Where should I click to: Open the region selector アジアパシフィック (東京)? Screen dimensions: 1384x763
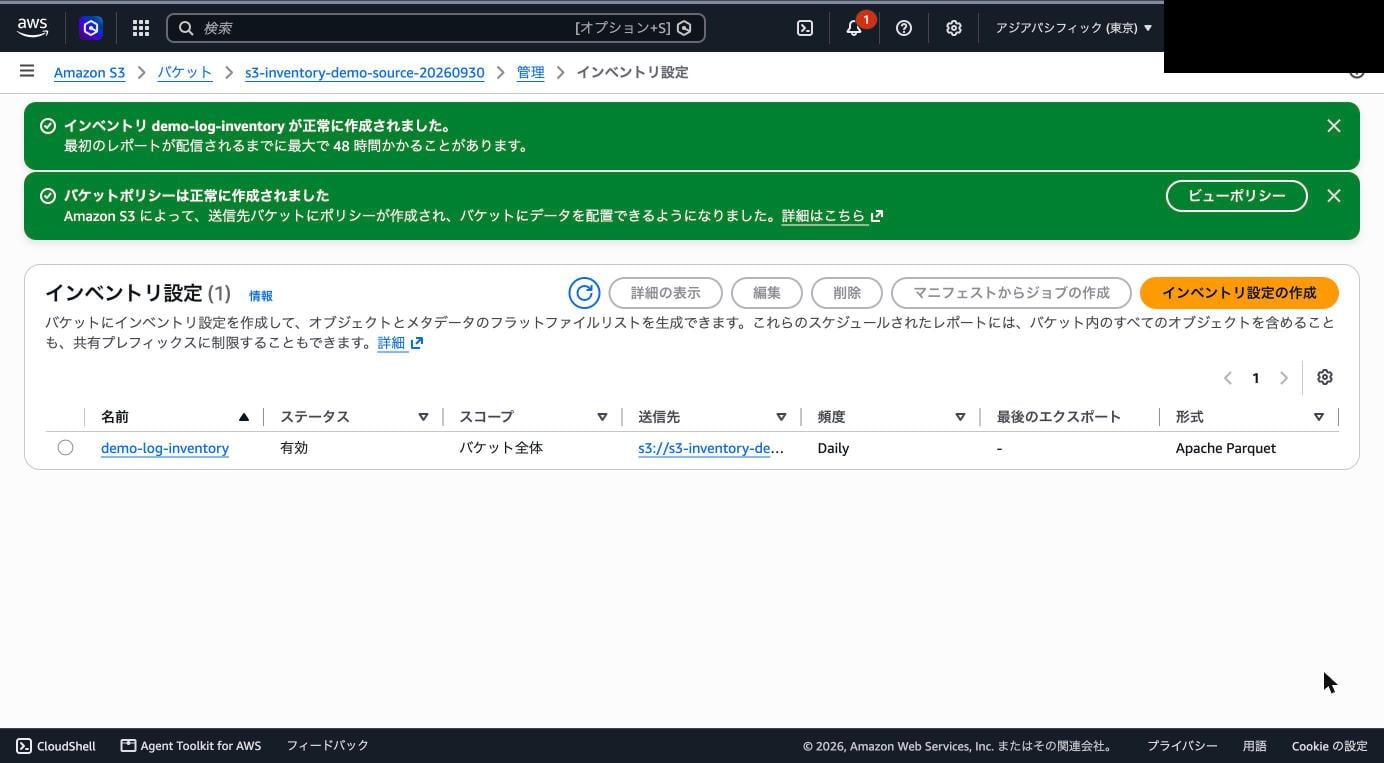click(x=1073, y=28)
